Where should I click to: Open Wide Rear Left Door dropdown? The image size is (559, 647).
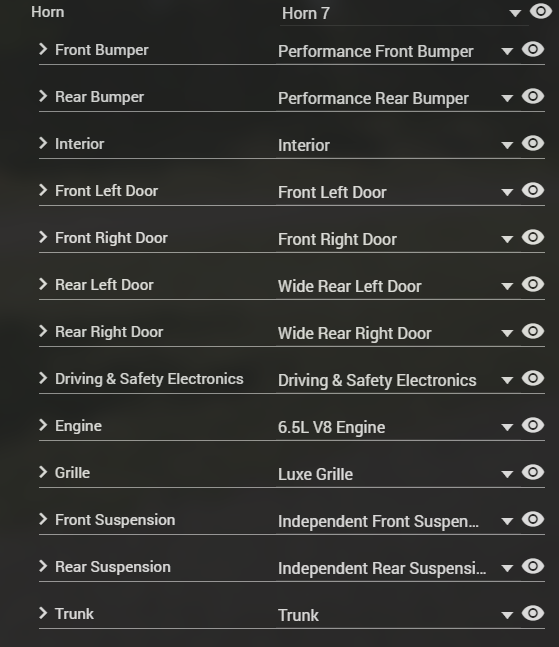coord(507,286)
